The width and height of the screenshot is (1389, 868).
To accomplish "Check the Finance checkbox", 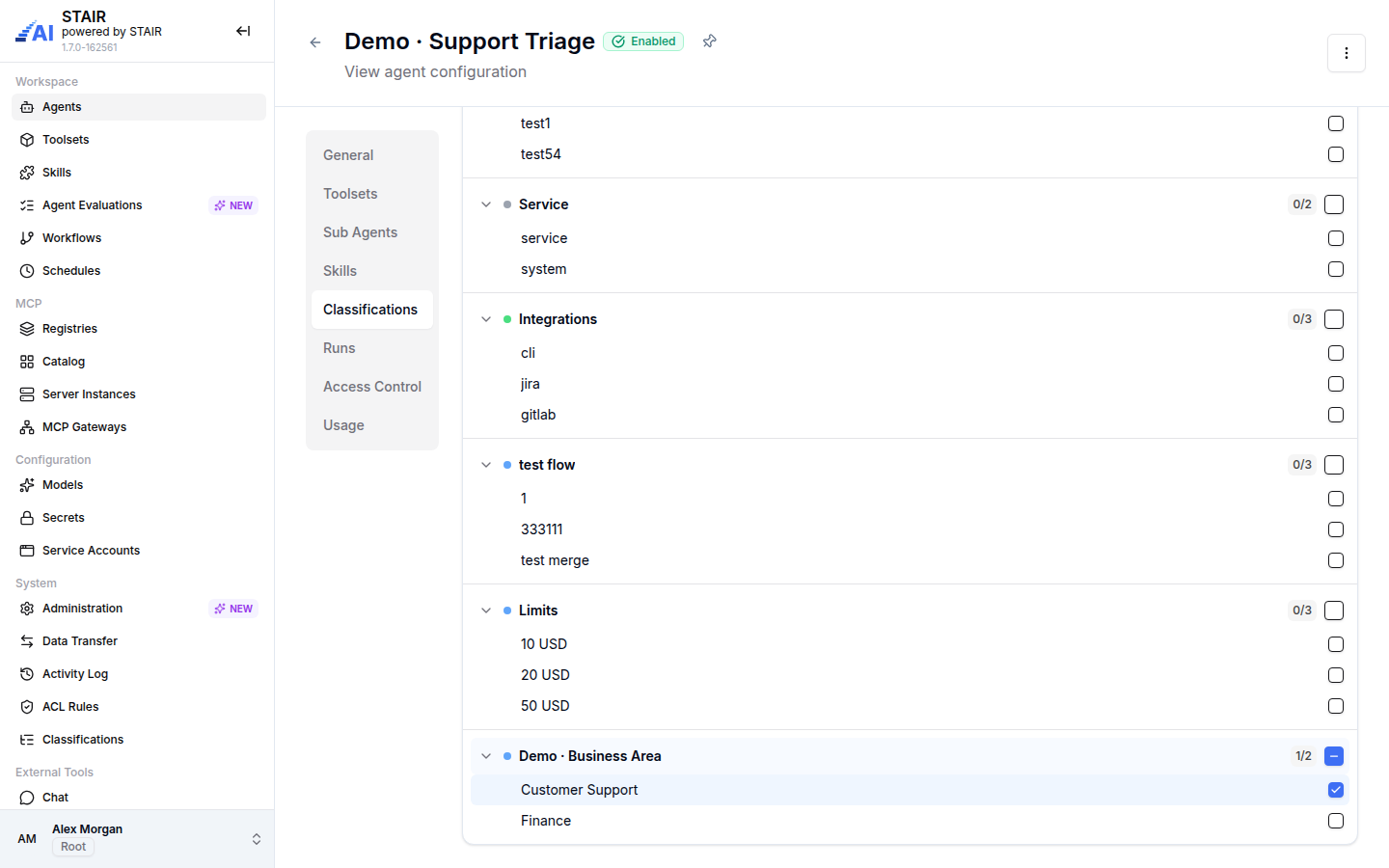I will coord(1336,821).
